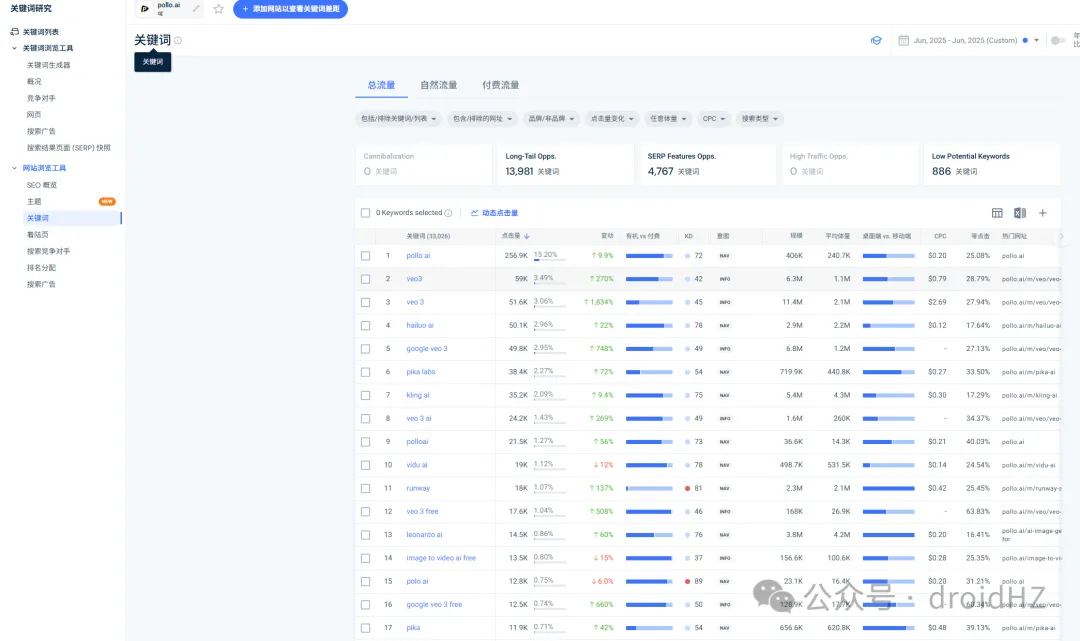Switch to the 付费流量 tab
1080x641 pixels.
click(x=500, y=85)
